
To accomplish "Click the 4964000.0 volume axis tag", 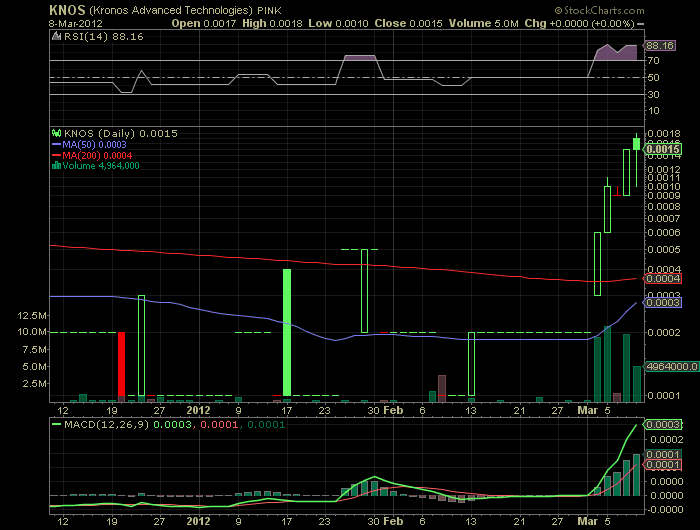I will pyautogui.click(x=664, y=366).
